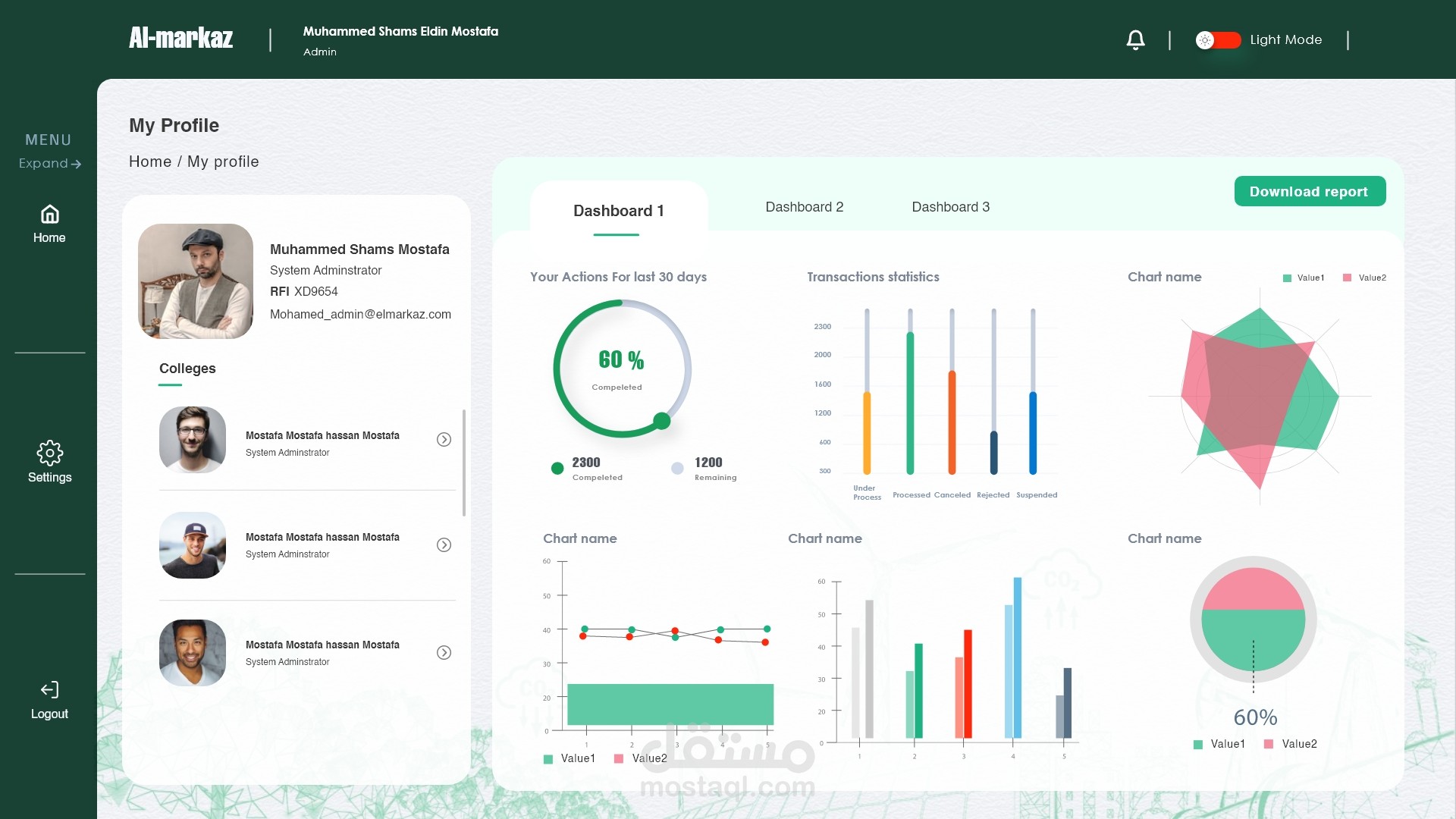The image size is (1456, 819).
Task: Open Home from sidebar icon
Action: tap(49, 215)
